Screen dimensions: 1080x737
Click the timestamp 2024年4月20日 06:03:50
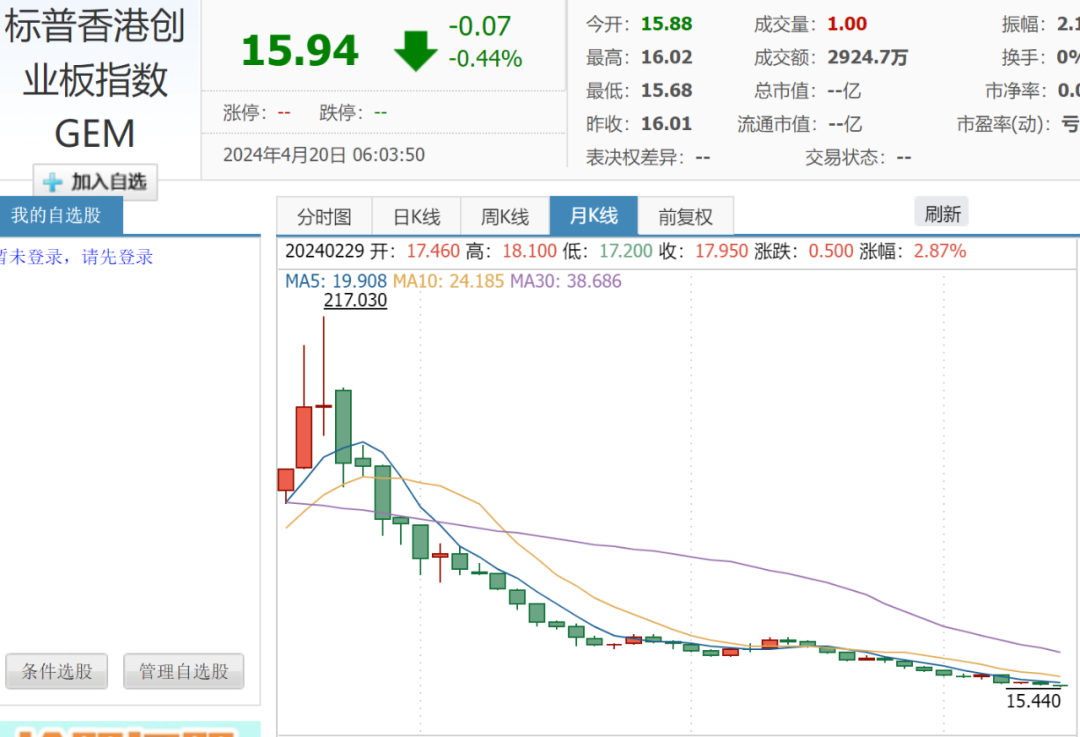[324, 154]
